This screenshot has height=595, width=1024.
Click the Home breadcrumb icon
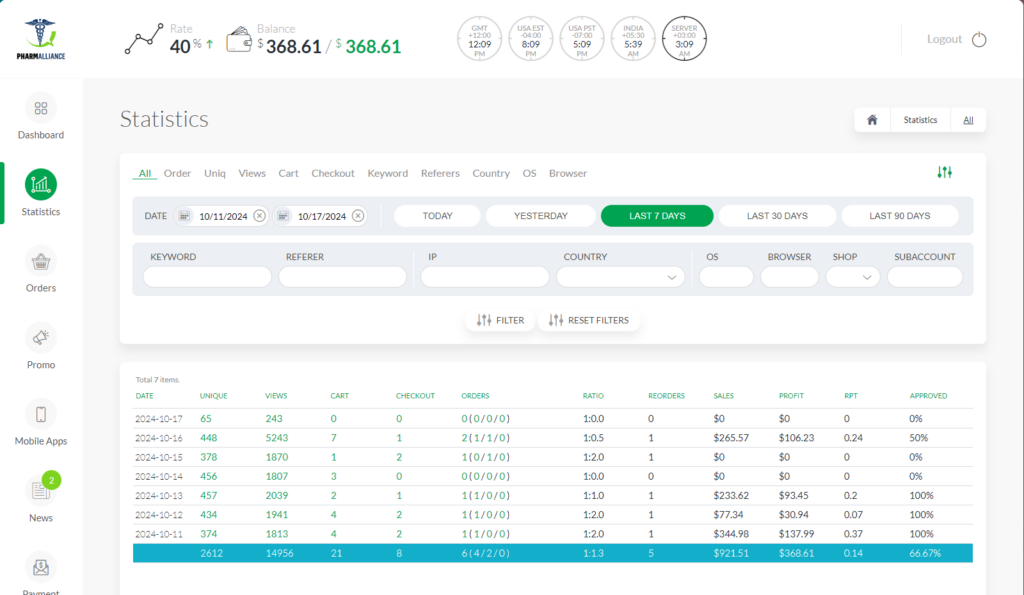tap(872, 120)
